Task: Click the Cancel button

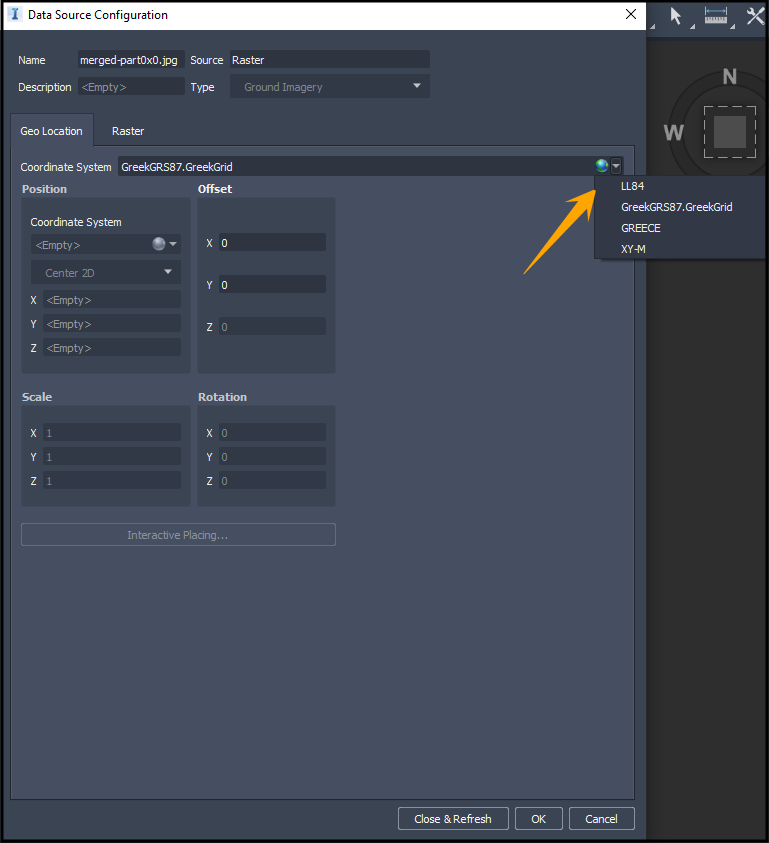Action: point(601,819)
